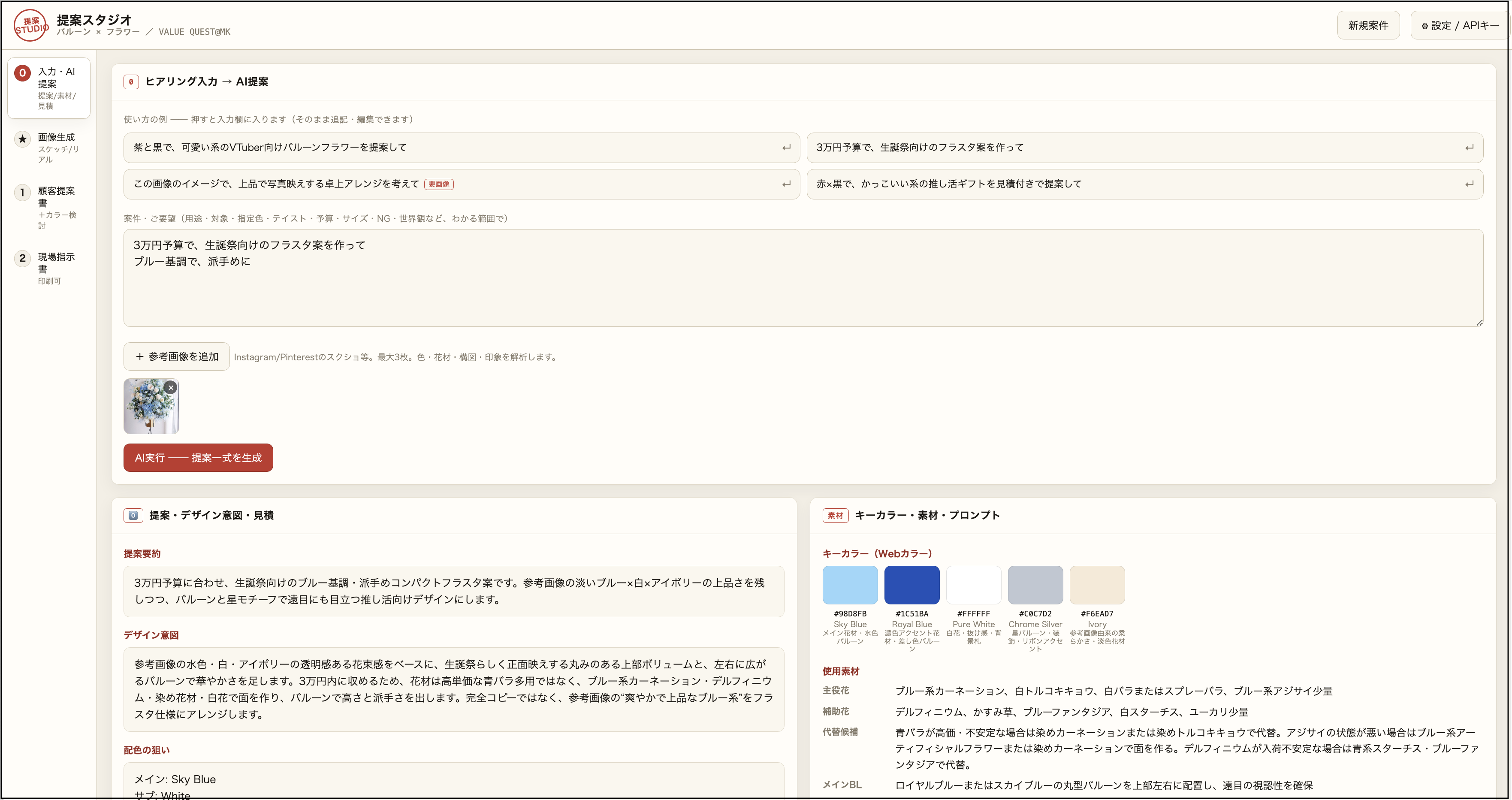Click the 提案要約 summary paragraph box
This screenshot has height=800, width=1512.
[454, 591]
